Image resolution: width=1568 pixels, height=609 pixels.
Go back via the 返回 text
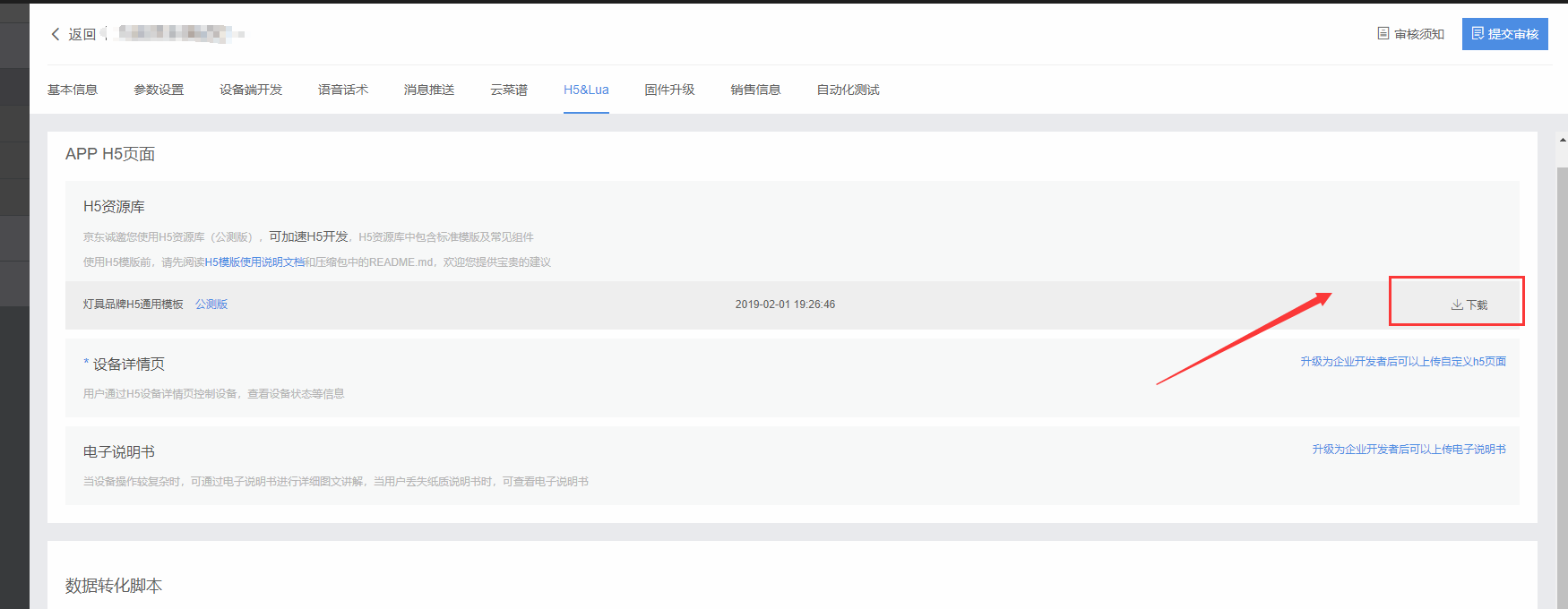coord(82,34)
